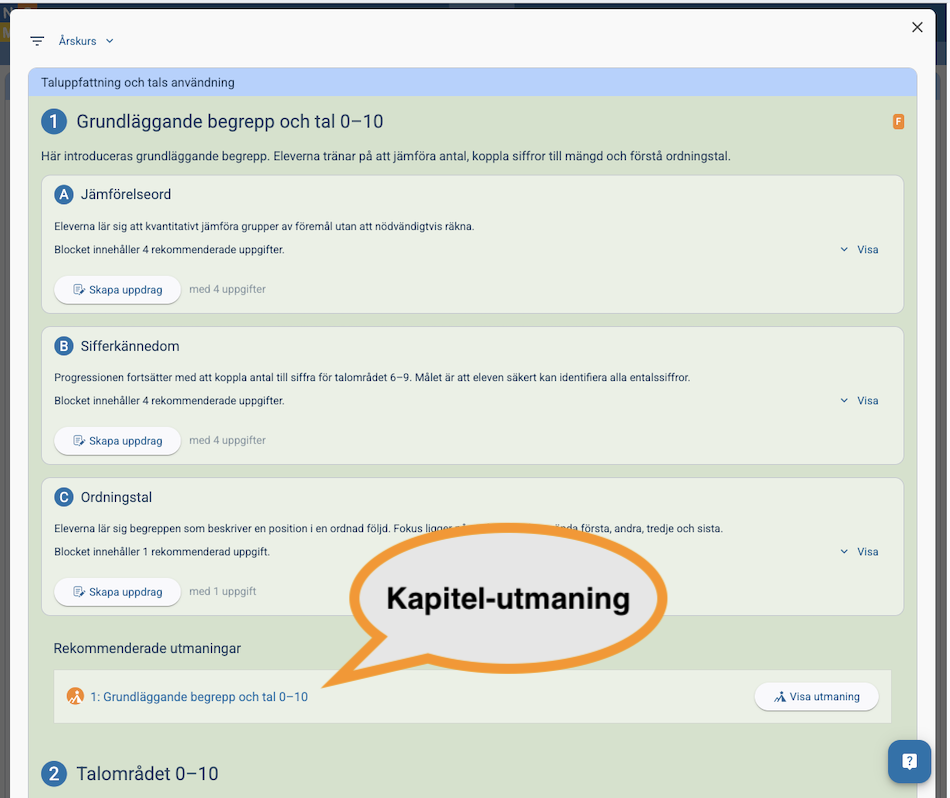Click the orange challenge icon
Image resolution: width=950 pixels, height=798 pixels.
(x=75, y=696)
